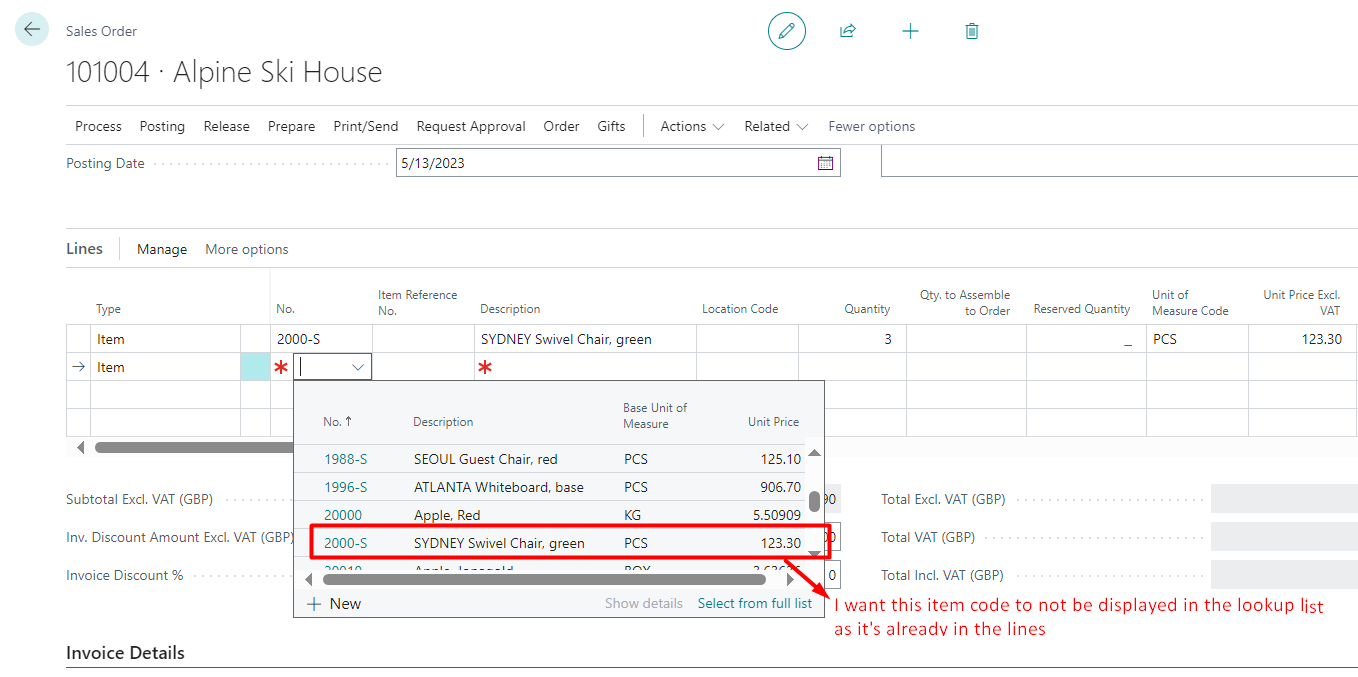
Task: Click the plus new-record icon
Action: coord(910,31)
